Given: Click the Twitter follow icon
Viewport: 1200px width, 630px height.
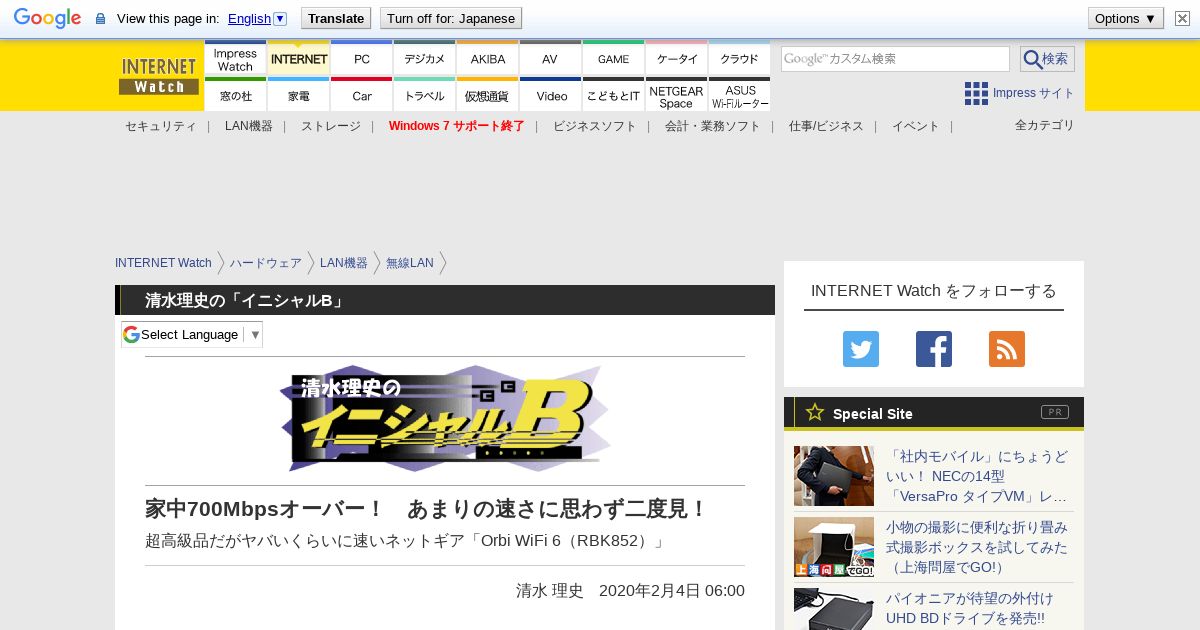Looking at the screenshot, I should click(x=861, y=349).
